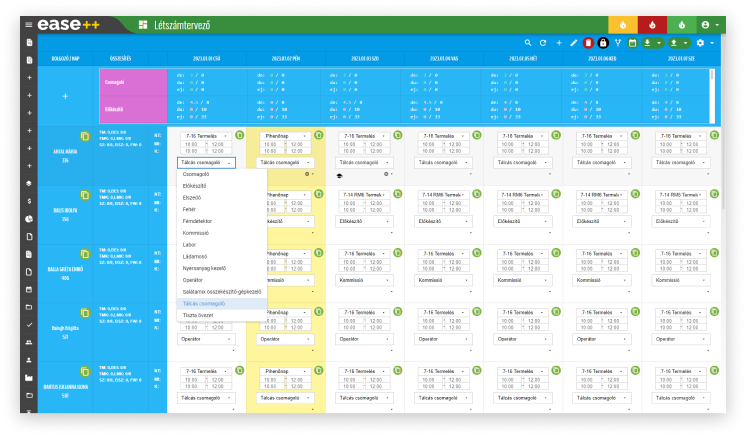Open the user account menu
This screenshot has height=438, width=746.
pos(711,25)
